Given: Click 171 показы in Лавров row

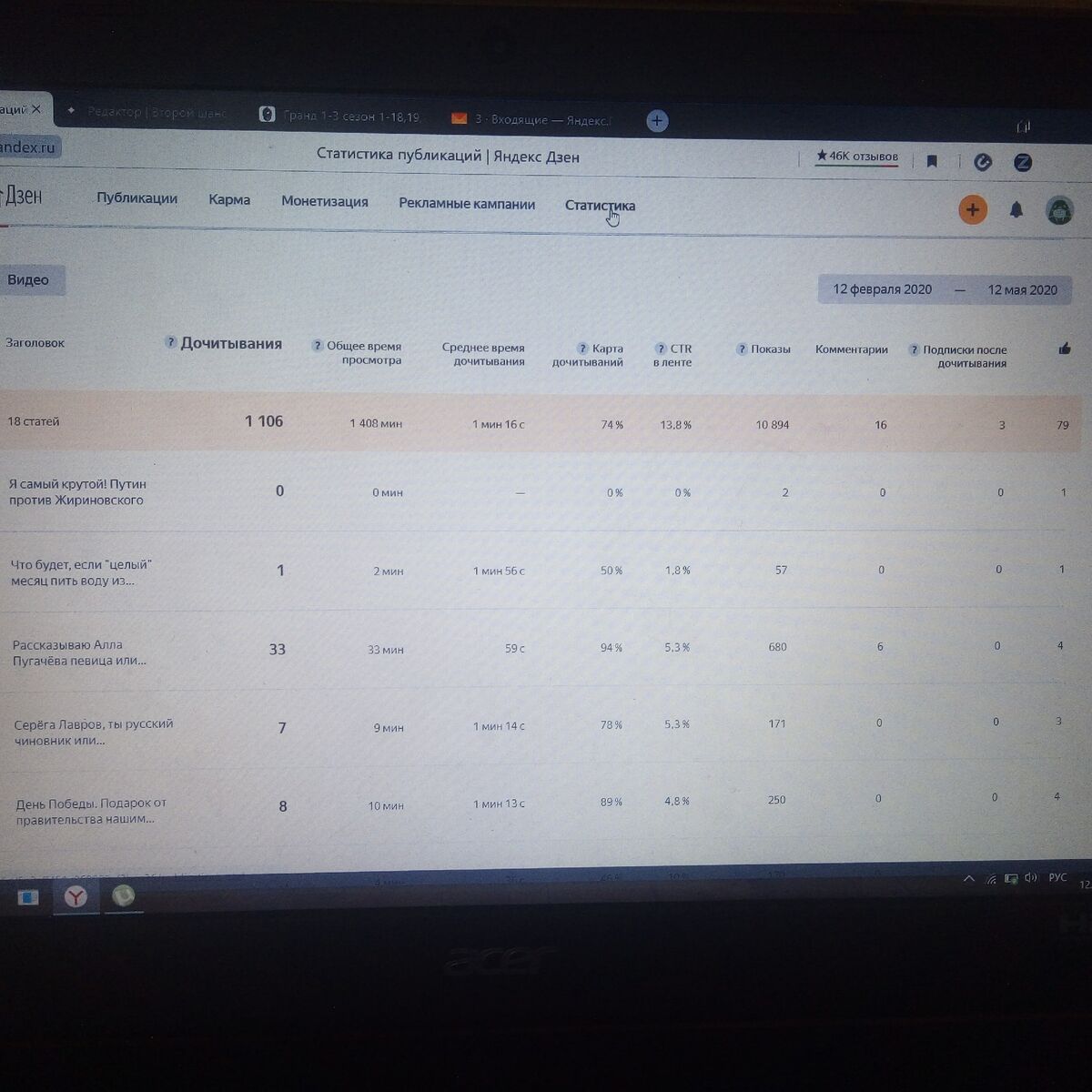Looking at the screenshot, I should (x=776, y=724).
